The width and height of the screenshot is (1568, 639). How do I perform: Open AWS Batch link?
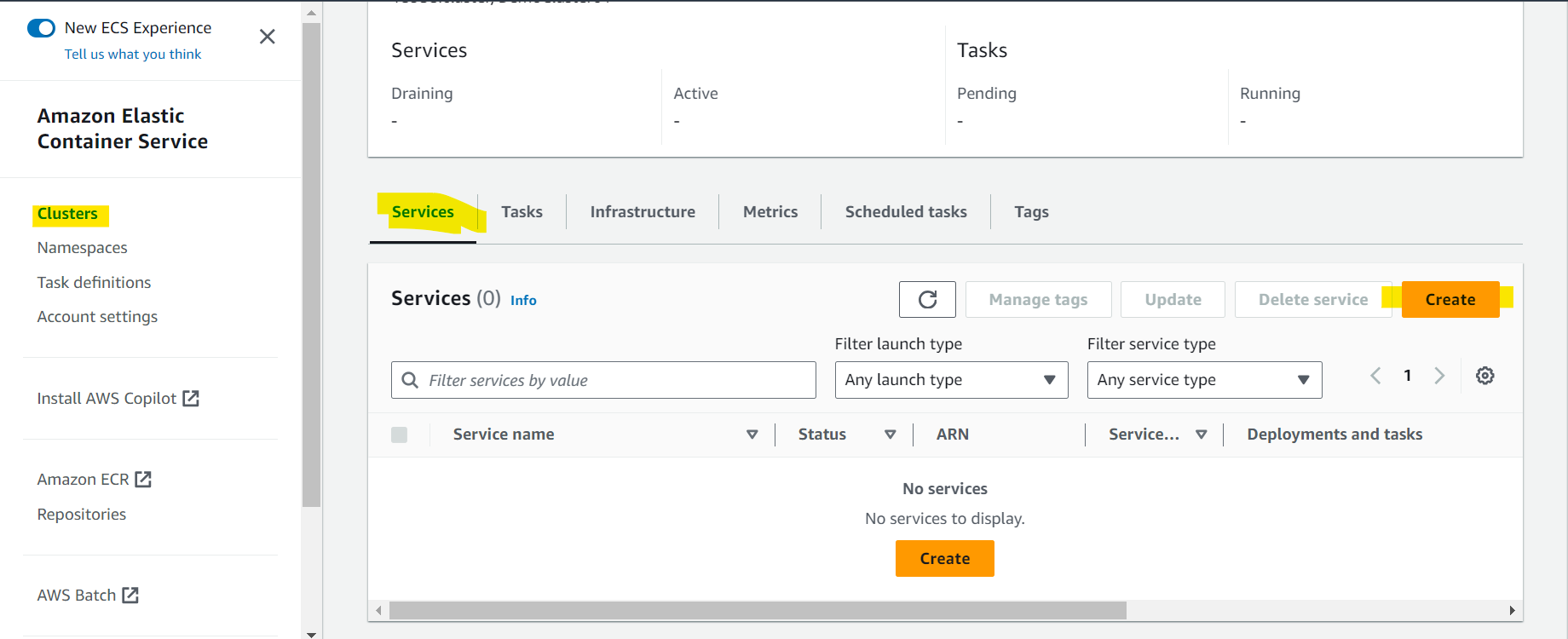77,596
